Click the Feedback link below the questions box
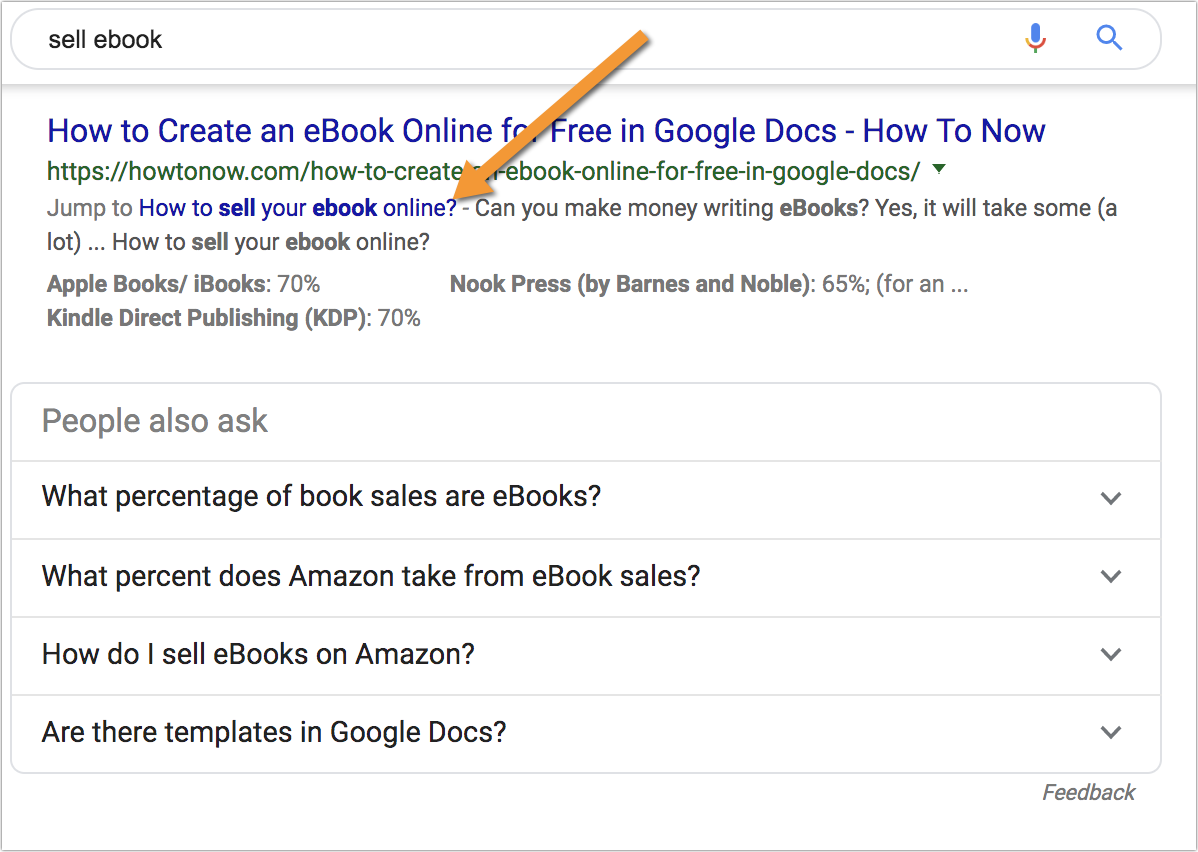Image resolution: width=1198 pixels, height=852 pixels. pos(1088,793)
